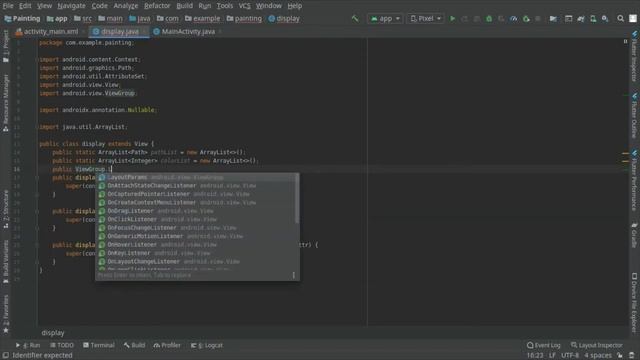Open the Flutter Inspector right sidebar panel
This screenshot has height=360, width=640.
pyautogui.click(x=634, y=56)
